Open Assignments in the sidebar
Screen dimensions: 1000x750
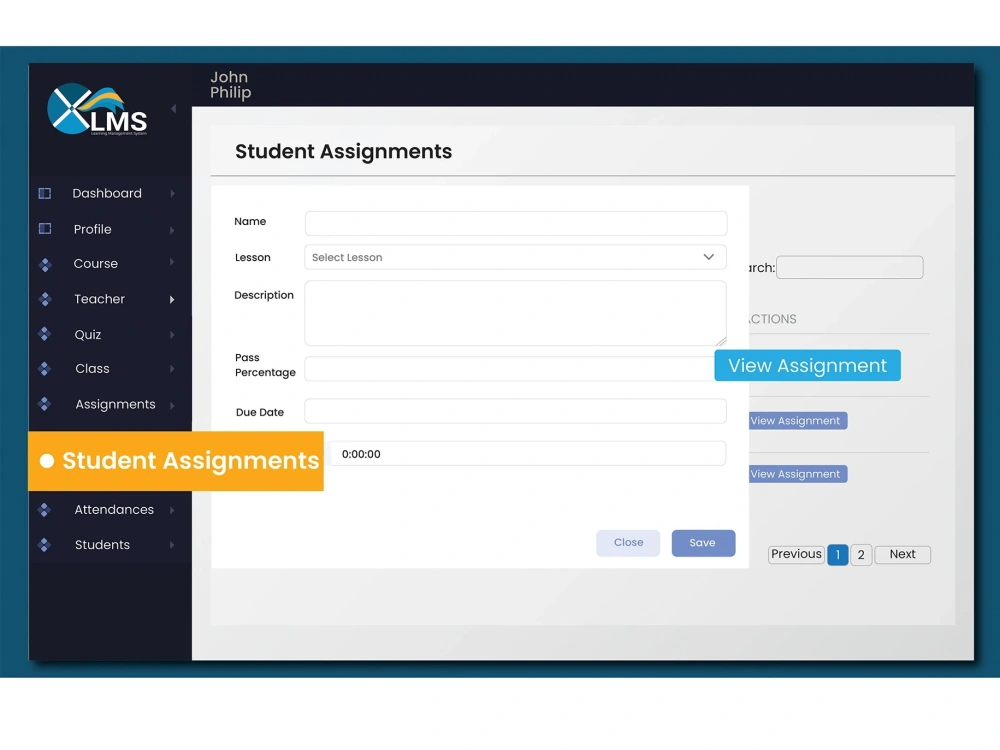point(115,404)
